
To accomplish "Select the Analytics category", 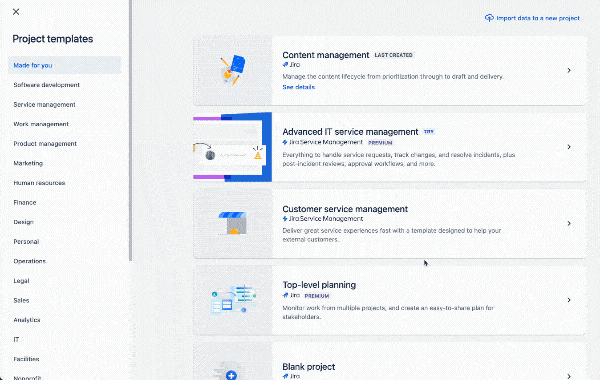I will point(27,320).
